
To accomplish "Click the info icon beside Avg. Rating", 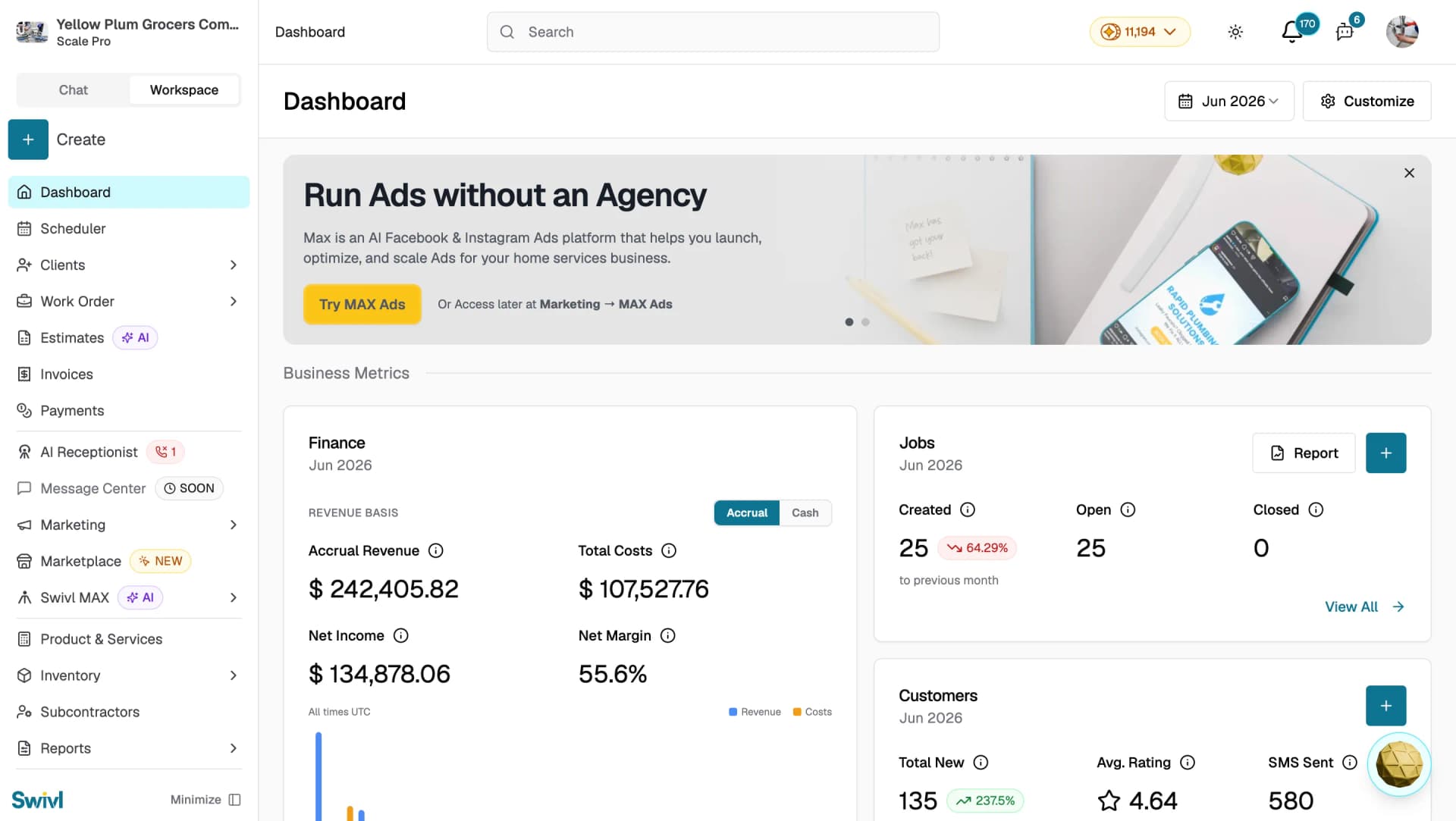I will pos(1188,762).
